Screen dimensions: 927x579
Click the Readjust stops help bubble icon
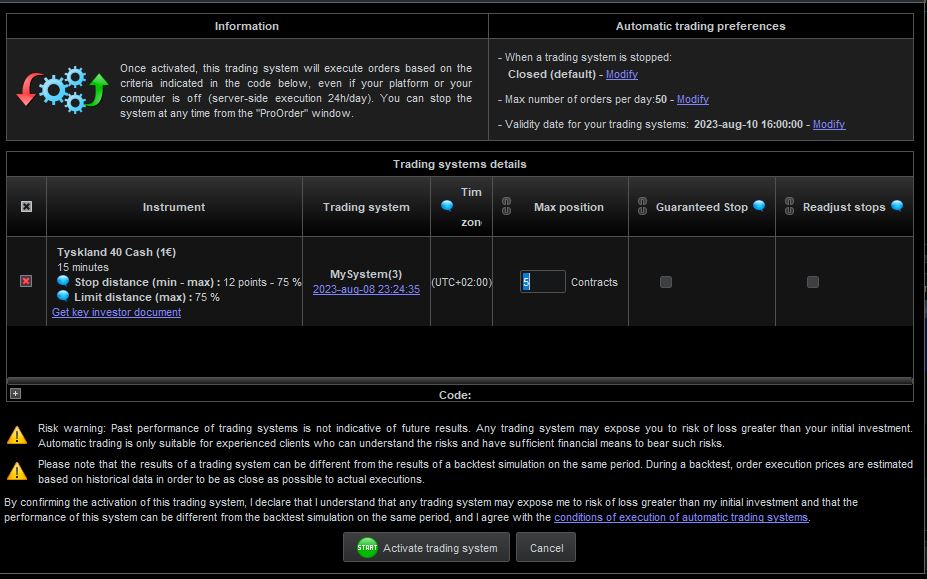click(x=897, y=206)
